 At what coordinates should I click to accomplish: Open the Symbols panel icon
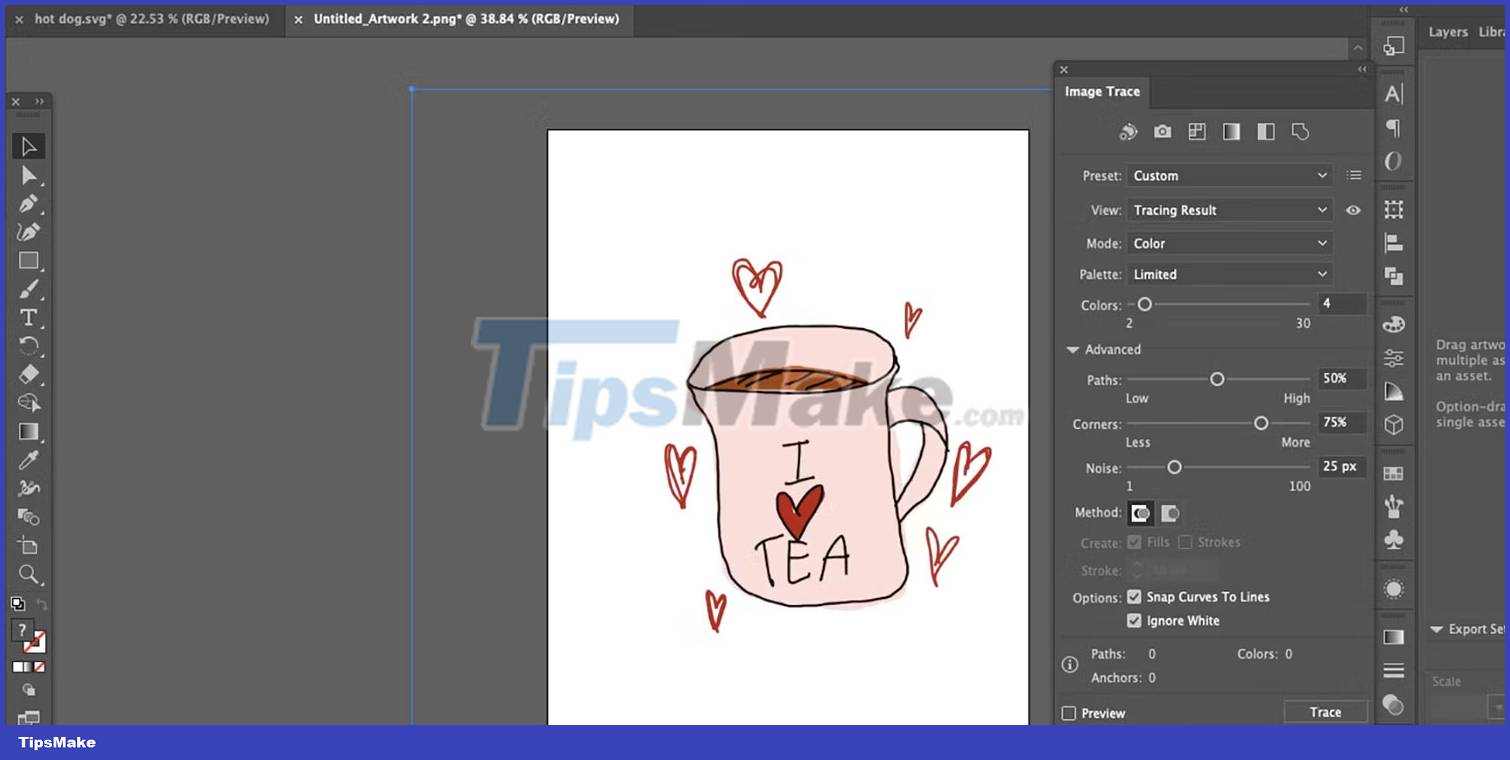coord(1393,539)
